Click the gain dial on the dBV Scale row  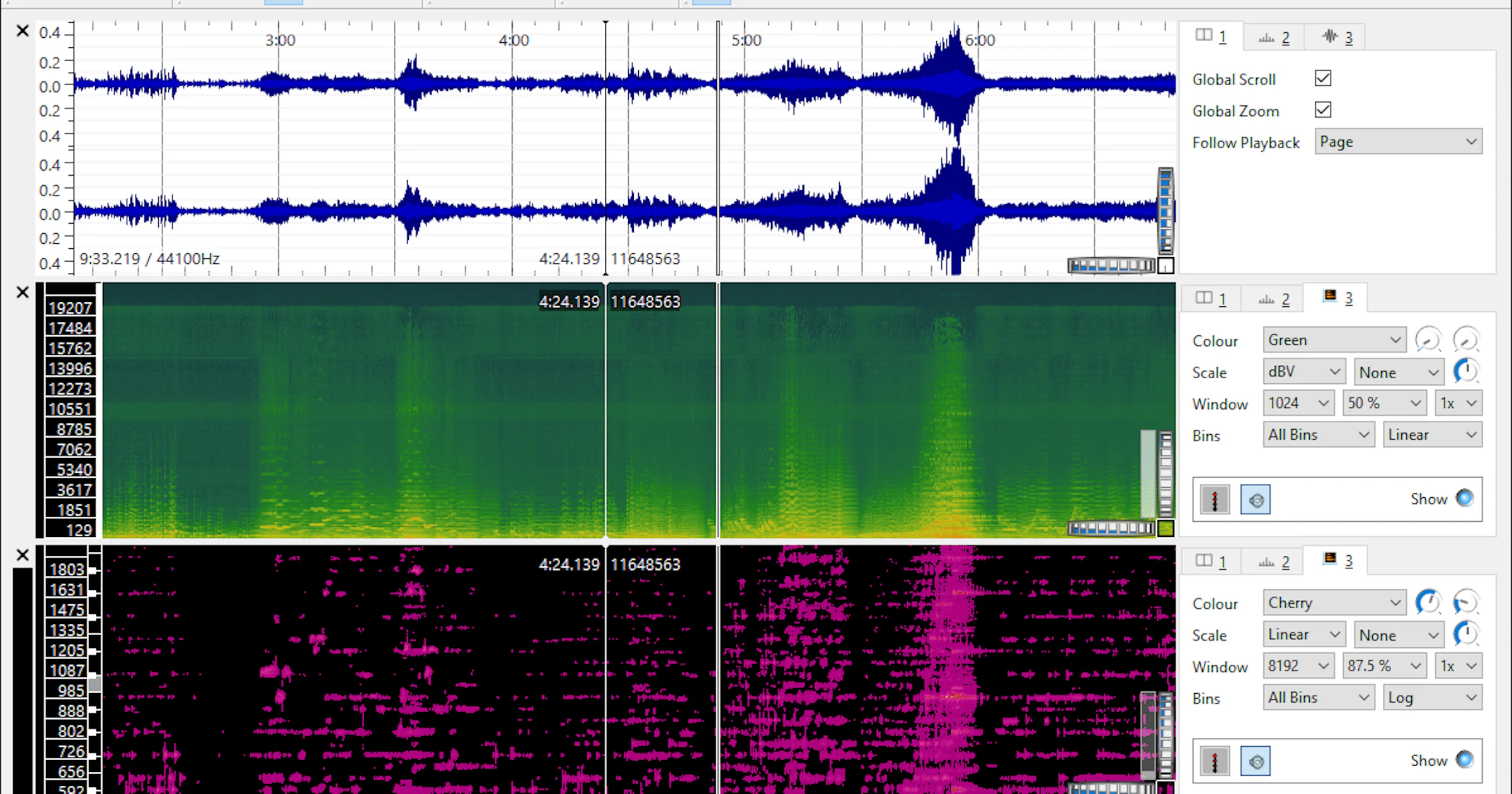(1466, 371)
